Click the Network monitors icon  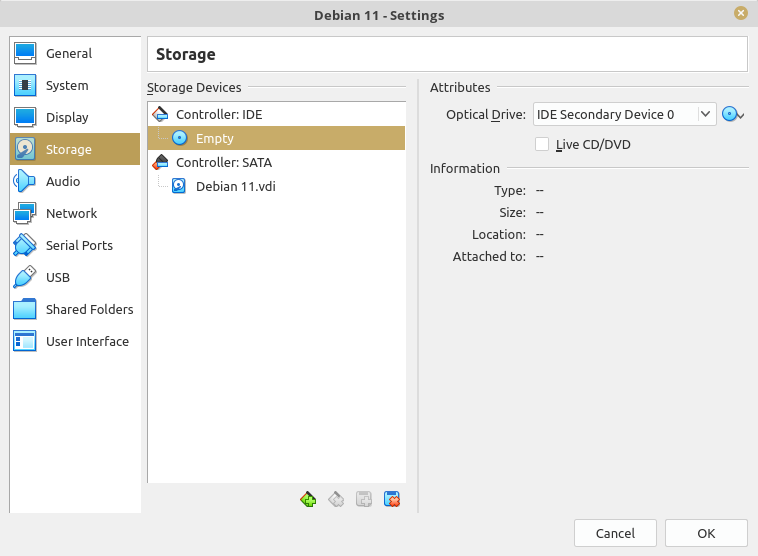[25, 213]
